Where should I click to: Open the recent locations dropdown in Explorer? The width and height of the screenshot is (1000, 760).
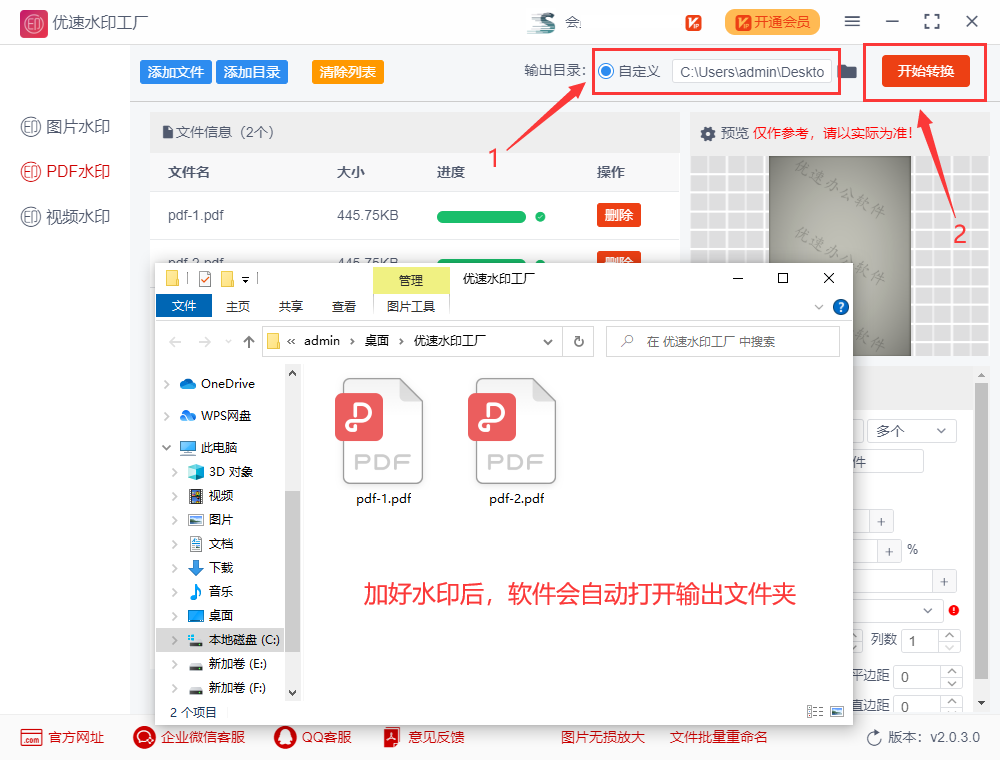(x=228, y=342)
